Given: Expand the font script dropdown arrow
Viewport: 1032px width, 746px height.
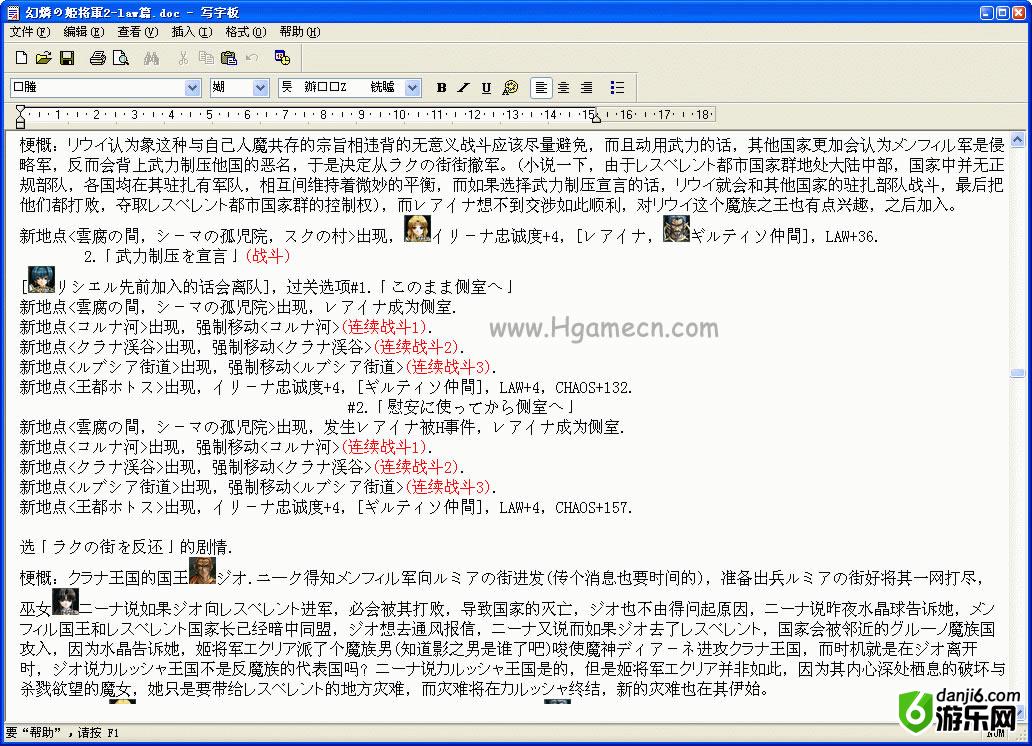Looking at the screenshot, I should [413, 88].
